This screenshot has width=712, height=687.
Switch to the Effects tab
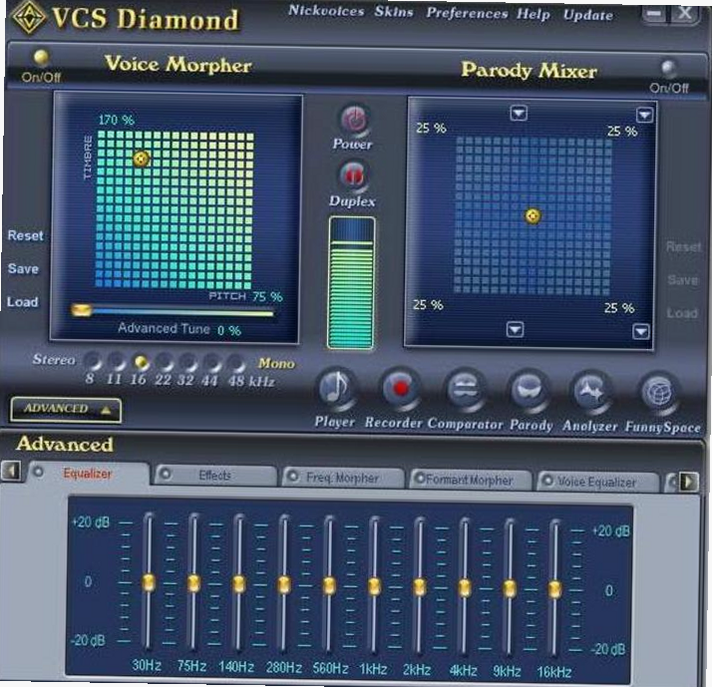pyautogui.click(x=216, y=475)
